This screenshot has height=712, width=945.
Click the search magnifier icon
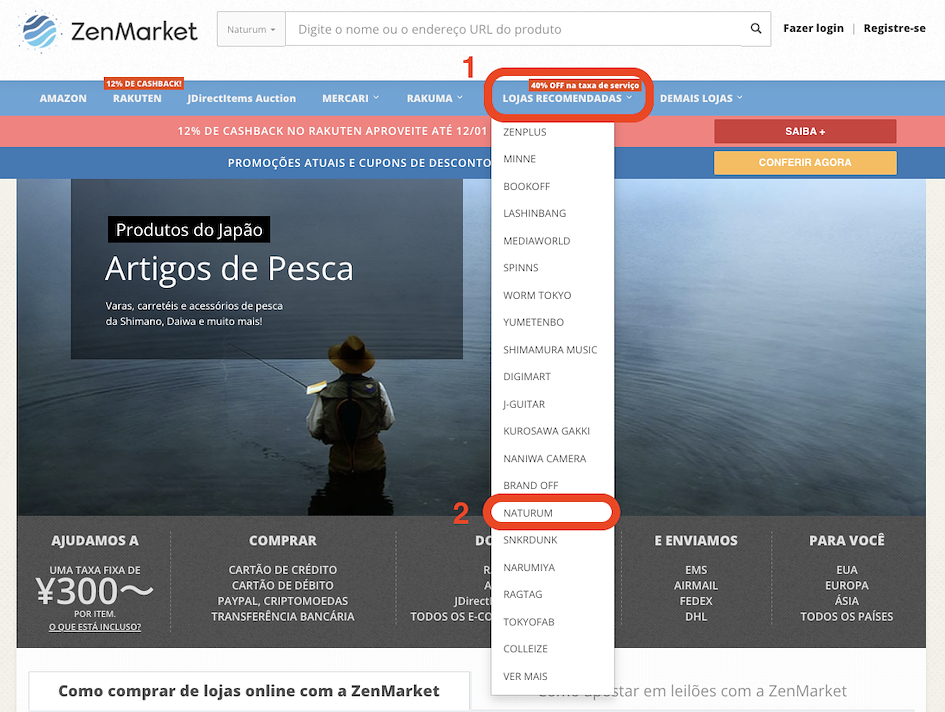[756, 28]
